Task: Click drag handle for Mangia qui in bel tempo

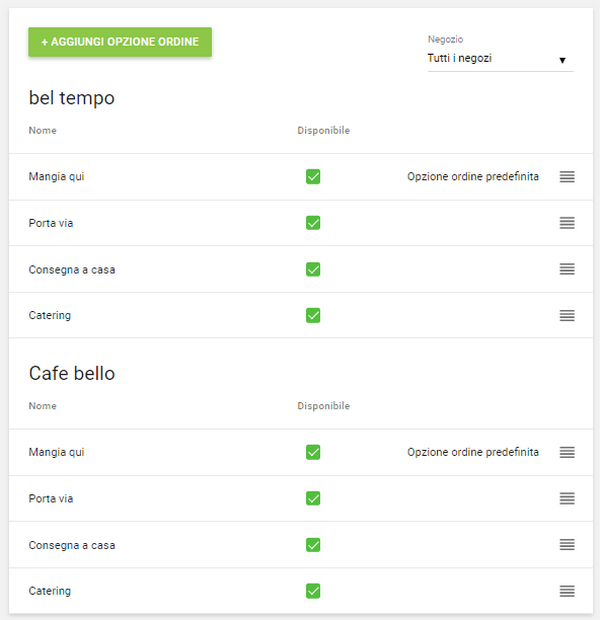Action: pyautogui.click(x=567, y=177)
